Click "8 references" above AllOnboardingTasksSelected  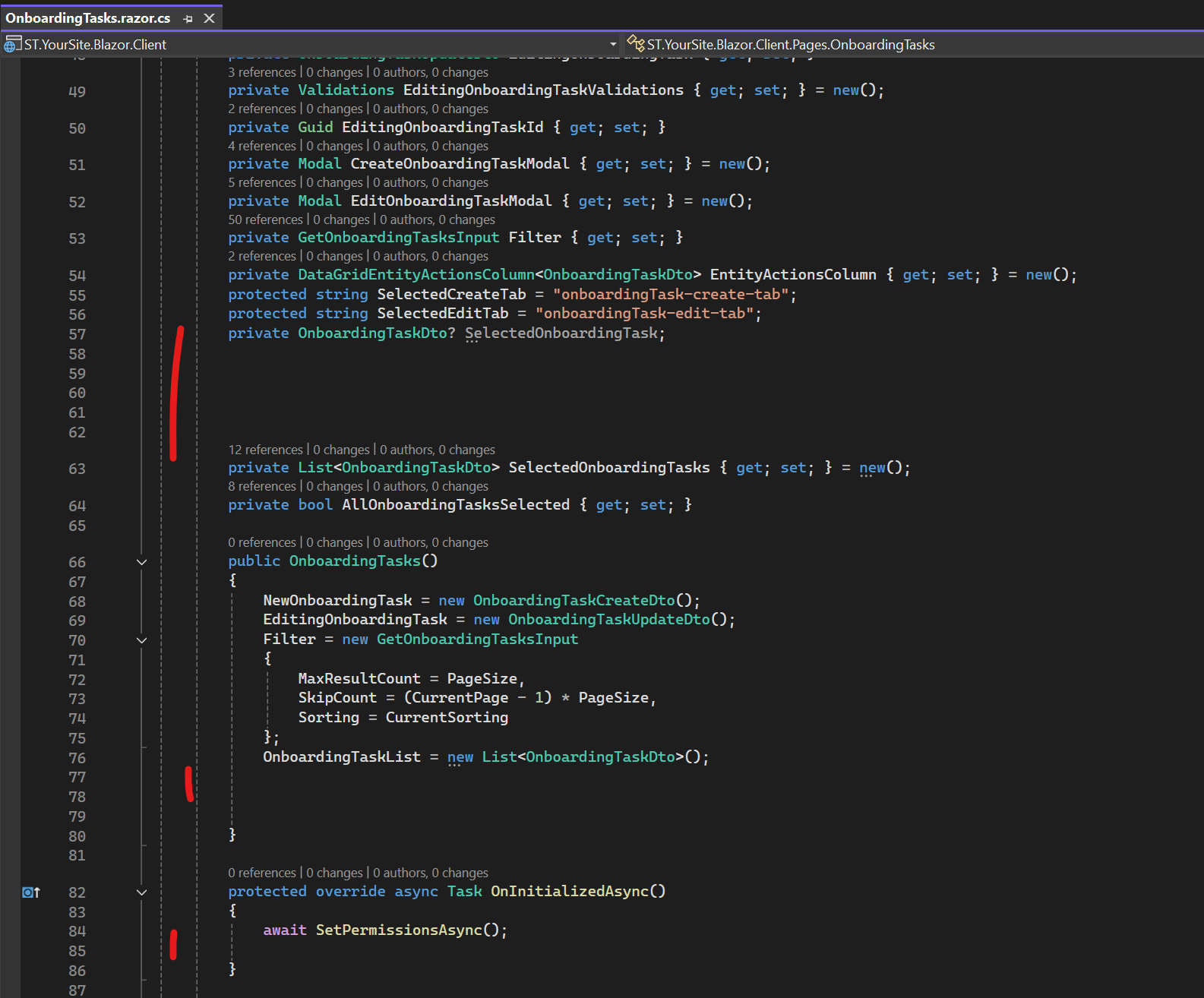click(x=262, y=486)
